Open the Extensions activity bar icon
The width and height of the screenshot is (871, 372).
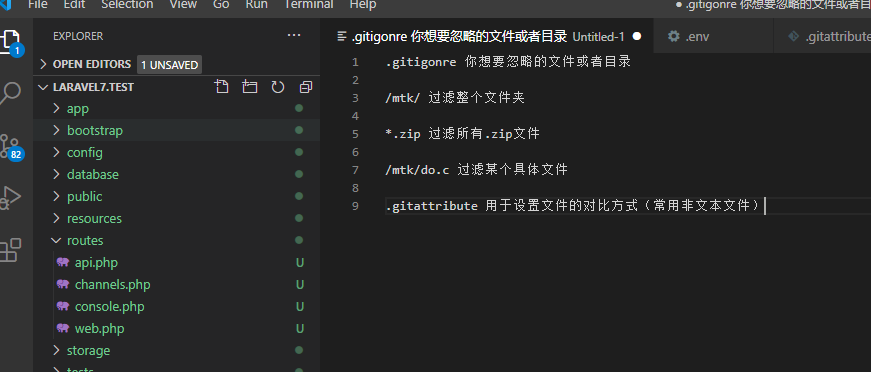[x=11, y=250]
